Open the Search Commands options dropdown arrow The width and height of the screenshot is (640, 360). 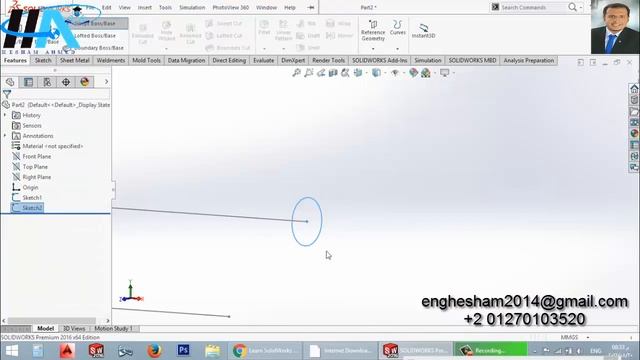click(581, 8)
